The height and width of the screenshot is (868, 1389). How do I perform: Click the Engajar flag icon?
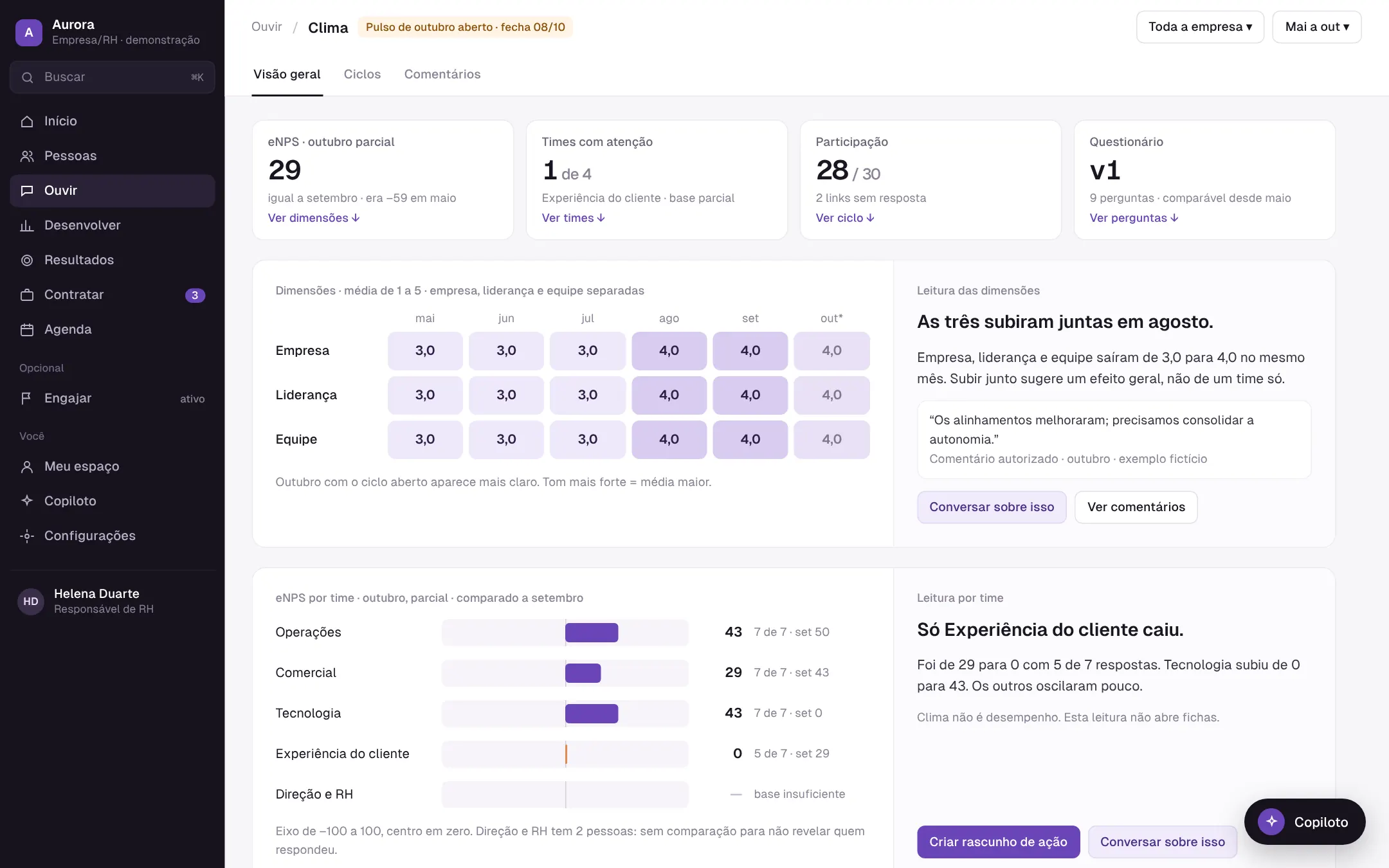point(27,399)
